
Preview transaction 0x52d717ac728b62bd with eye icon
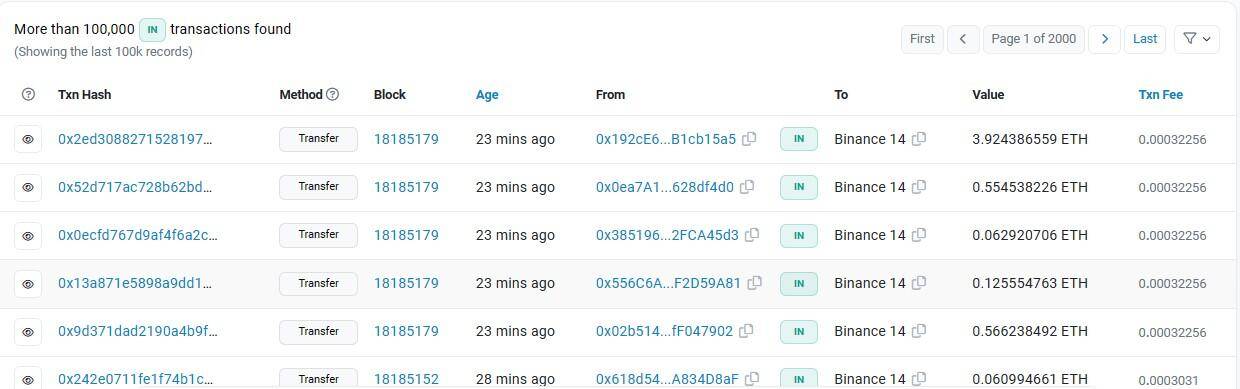[x=28, y=187]
